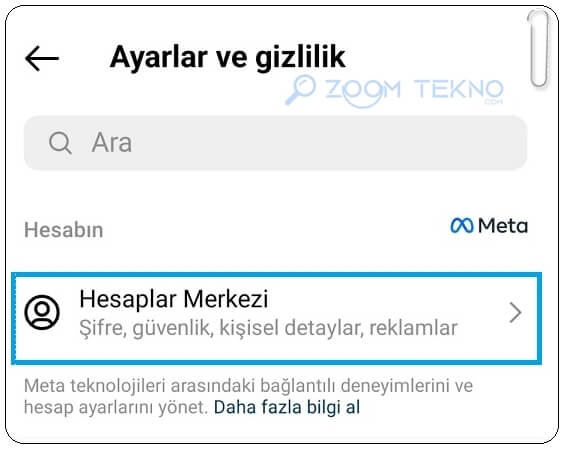Image resolution: width=564 pixels, height=449 pixels.
Task: Tap the Şifre, güvenlik, kişisel detaylar subtitle
Action: click(x=268, y=328)
